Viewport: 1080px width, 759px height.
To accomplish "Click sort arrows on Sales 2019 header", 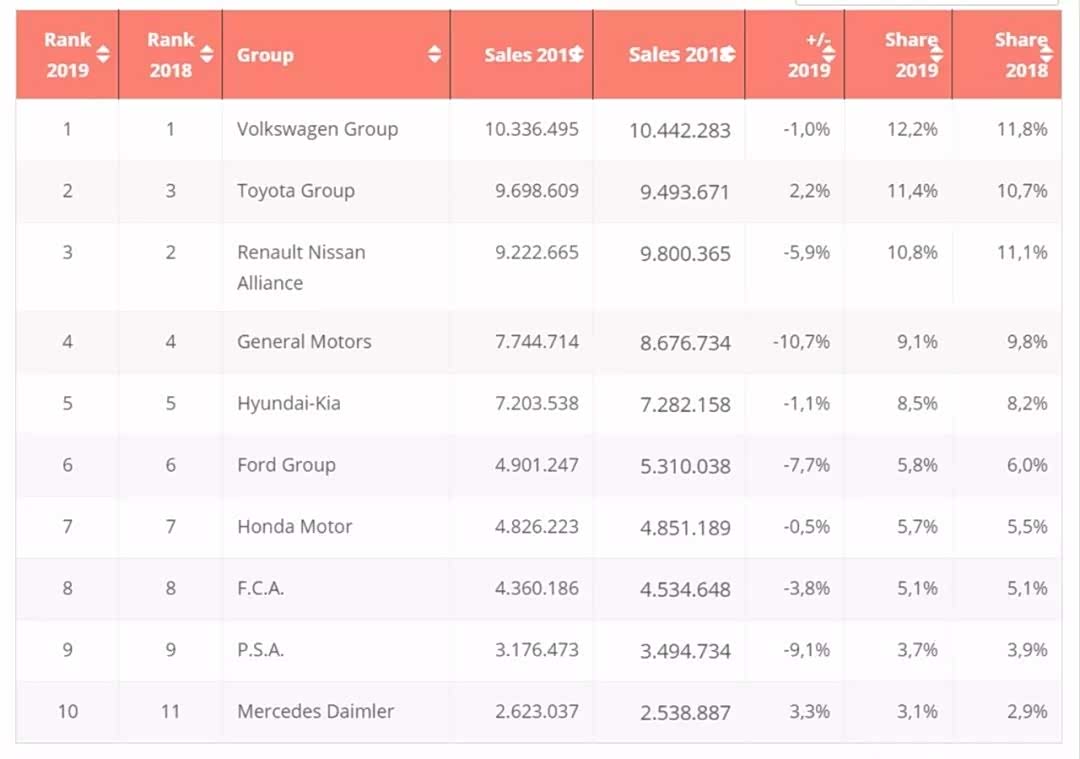I will coord(578,55).
